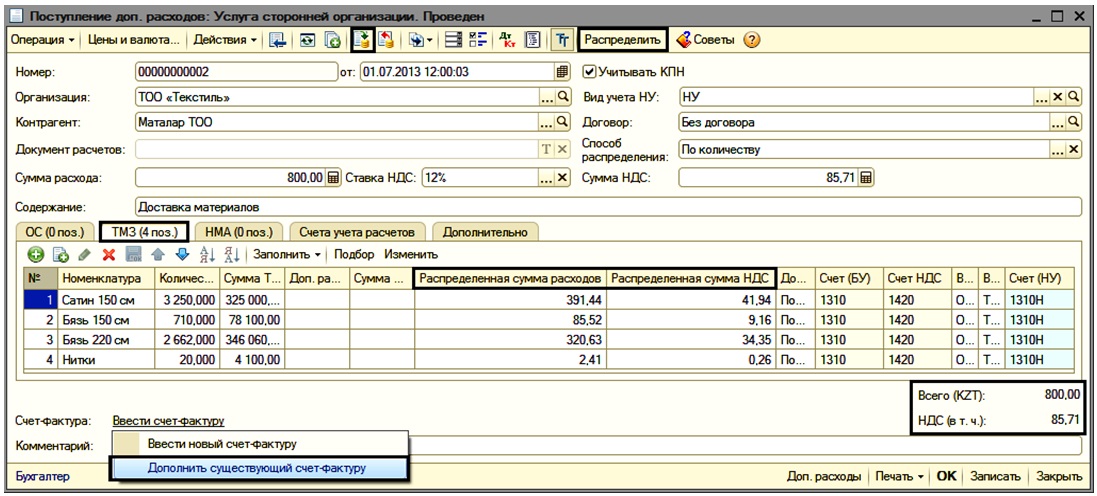This screenshot has height=496, width=1097.
Task: Select Дополнить существующий счет-фактуру menu item
Action: tap(256, 467)
